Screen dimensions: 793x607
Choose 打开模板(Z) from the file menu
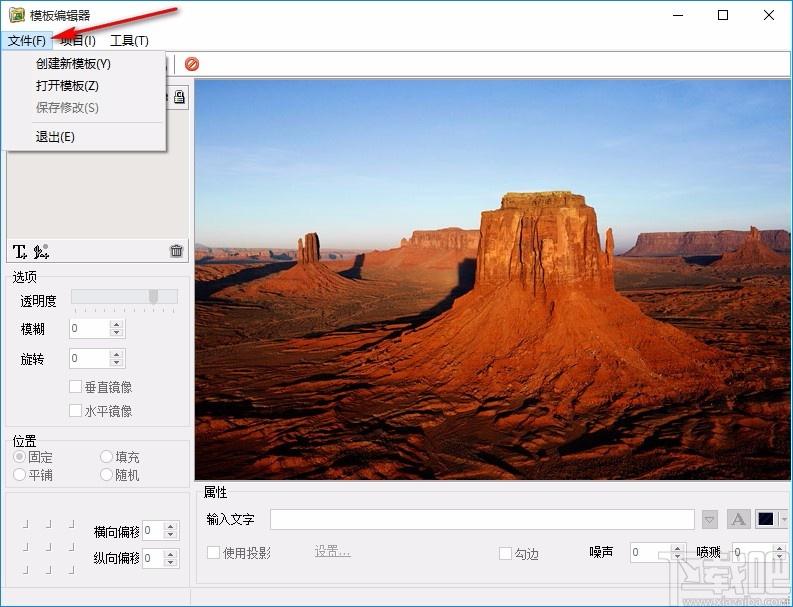coord(67,85)
